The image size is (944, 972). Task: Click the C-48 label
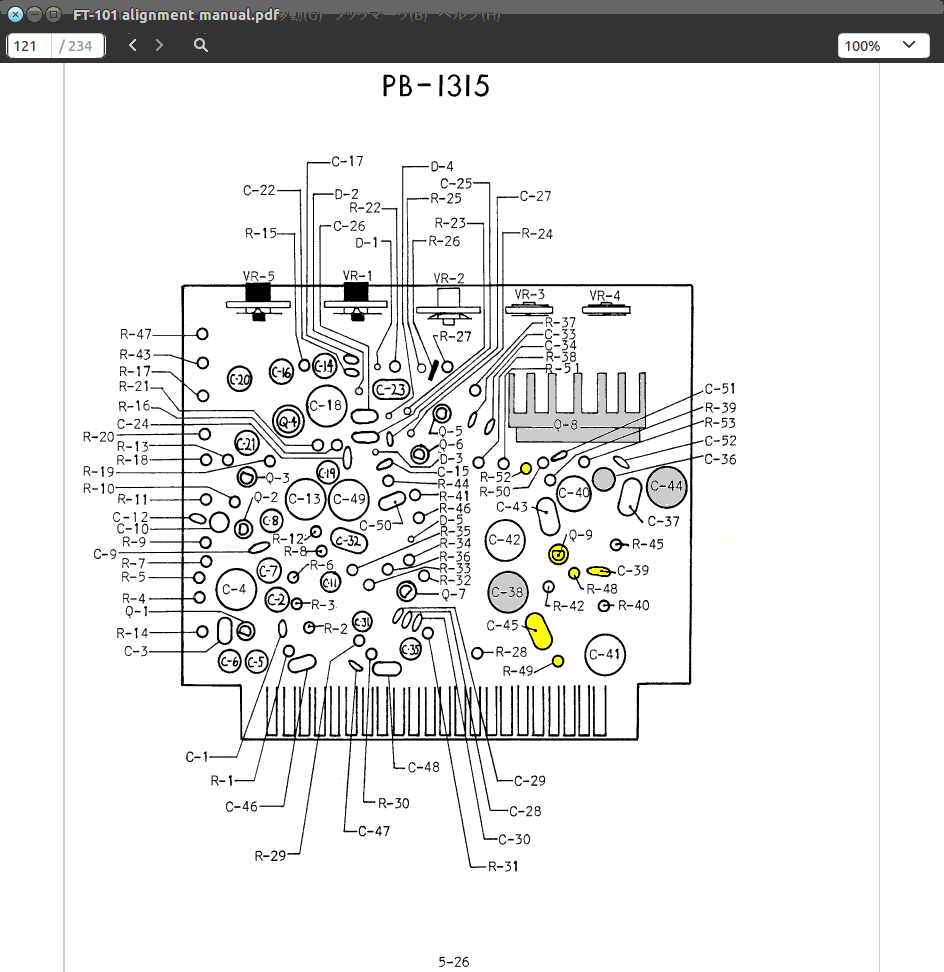point(424,767)
